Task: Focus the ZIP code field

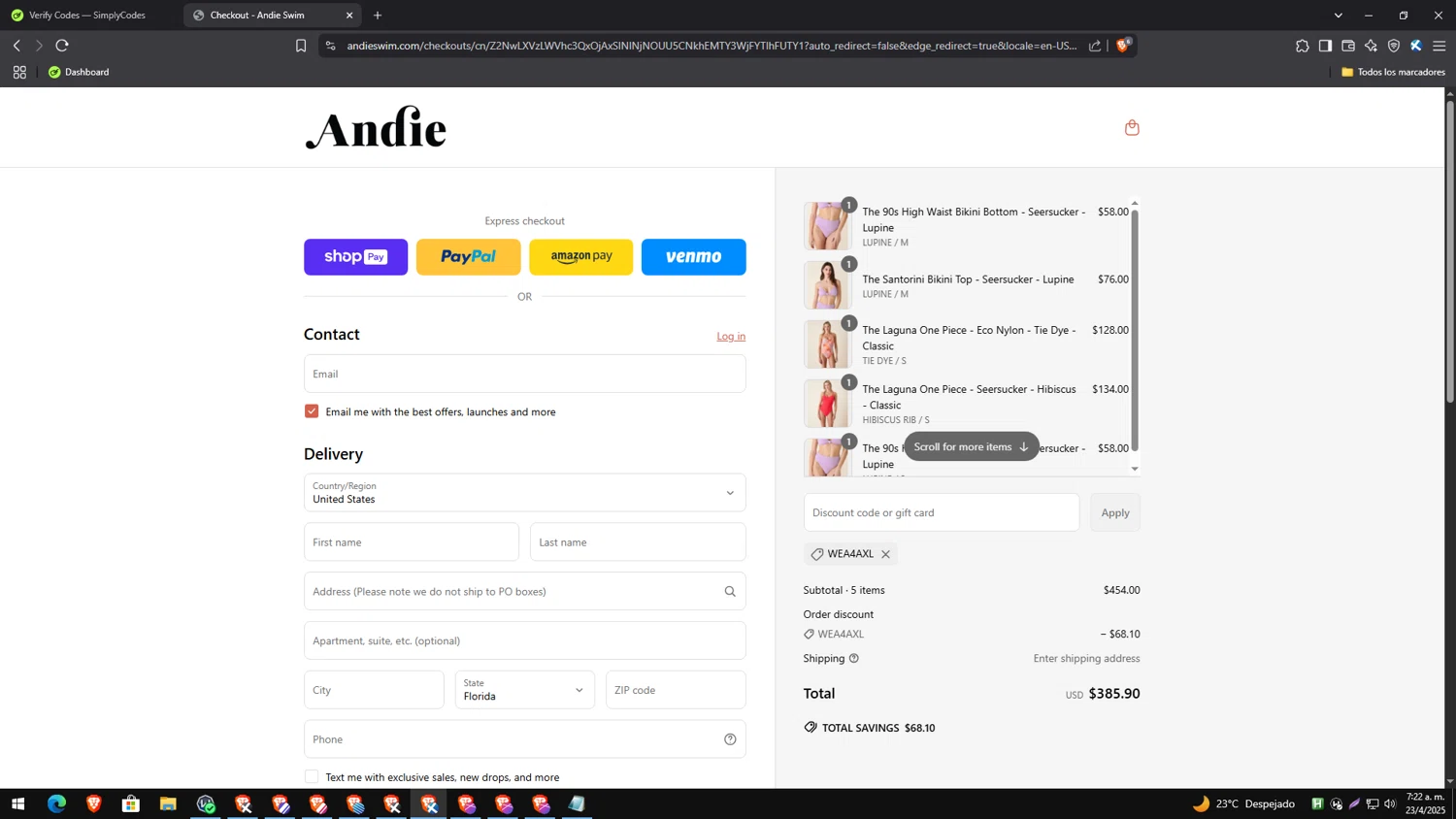Action: pos(676,690)
